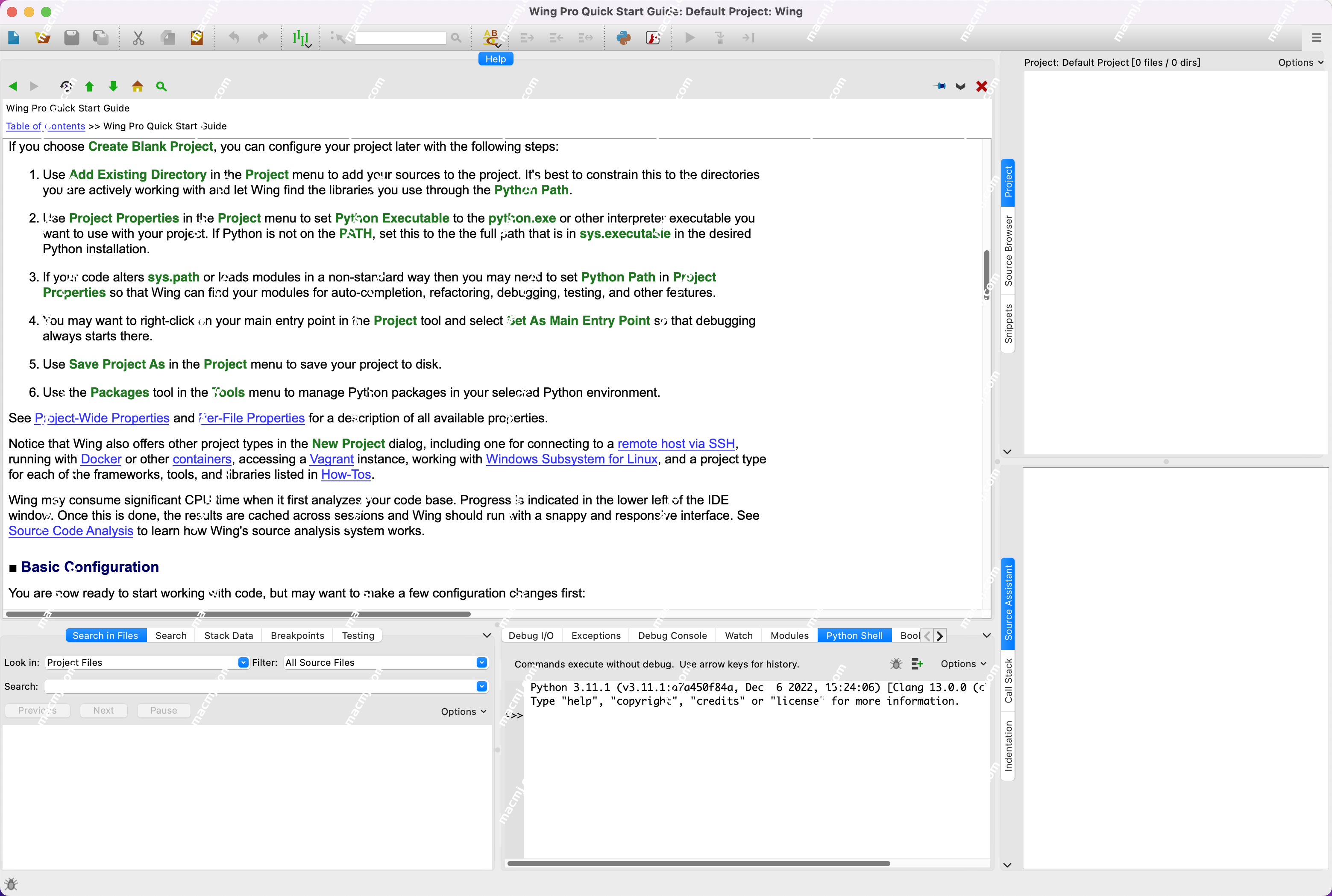
Task: Go to previous page green up arrow
Action: 89,86
